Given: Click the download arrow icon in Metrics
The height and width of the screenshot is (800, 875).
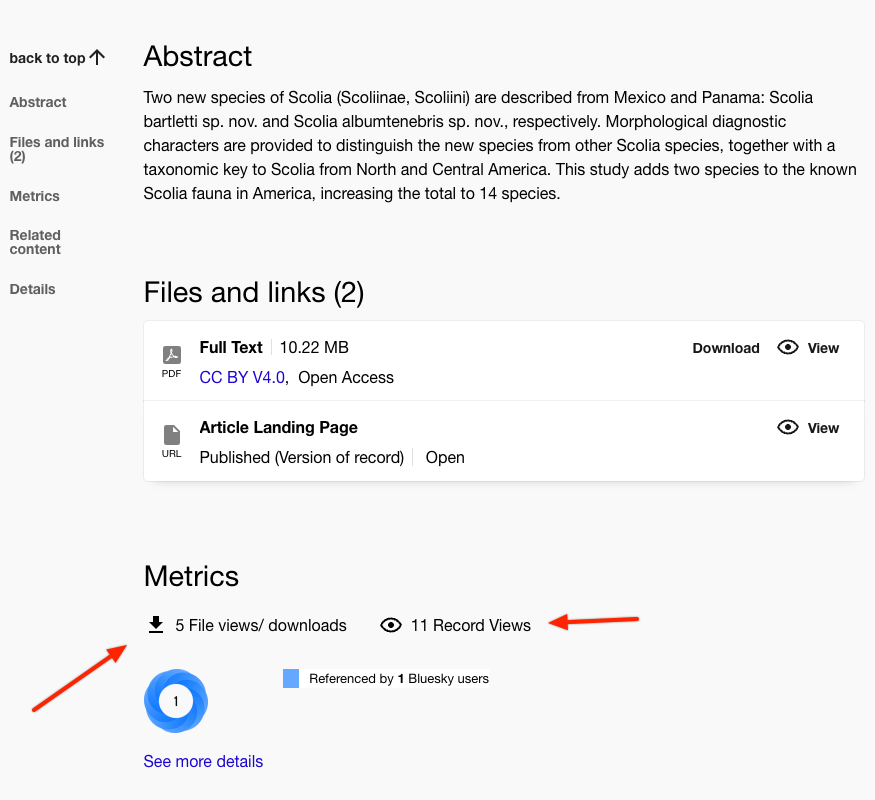Looking at the screenshot, I should [155, 625].
